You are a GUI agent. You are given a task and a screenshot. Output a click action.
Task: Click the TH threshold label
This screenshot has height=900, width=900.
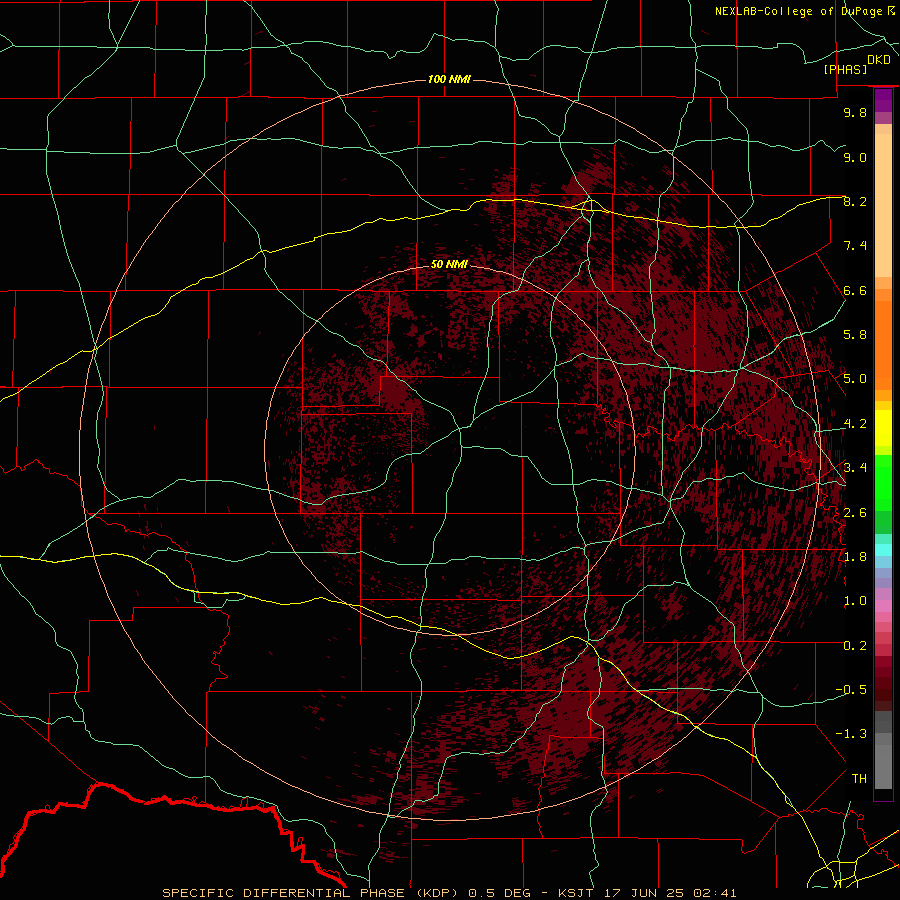[859, 779]
